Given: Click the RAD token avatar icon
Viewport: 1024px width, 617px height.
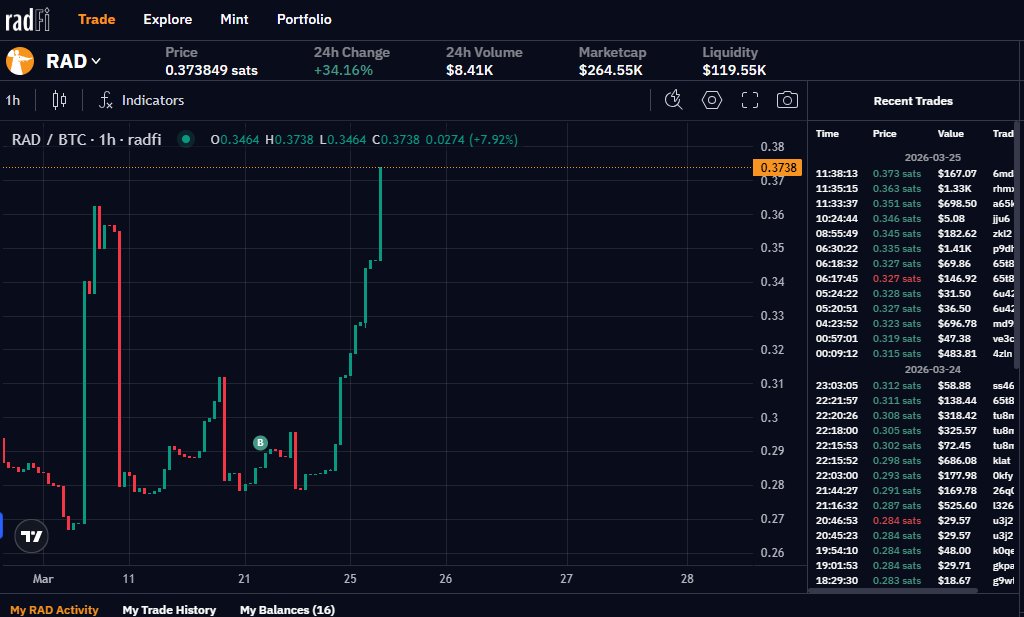Looking at the screenshot, I should (x=20, y=61).
